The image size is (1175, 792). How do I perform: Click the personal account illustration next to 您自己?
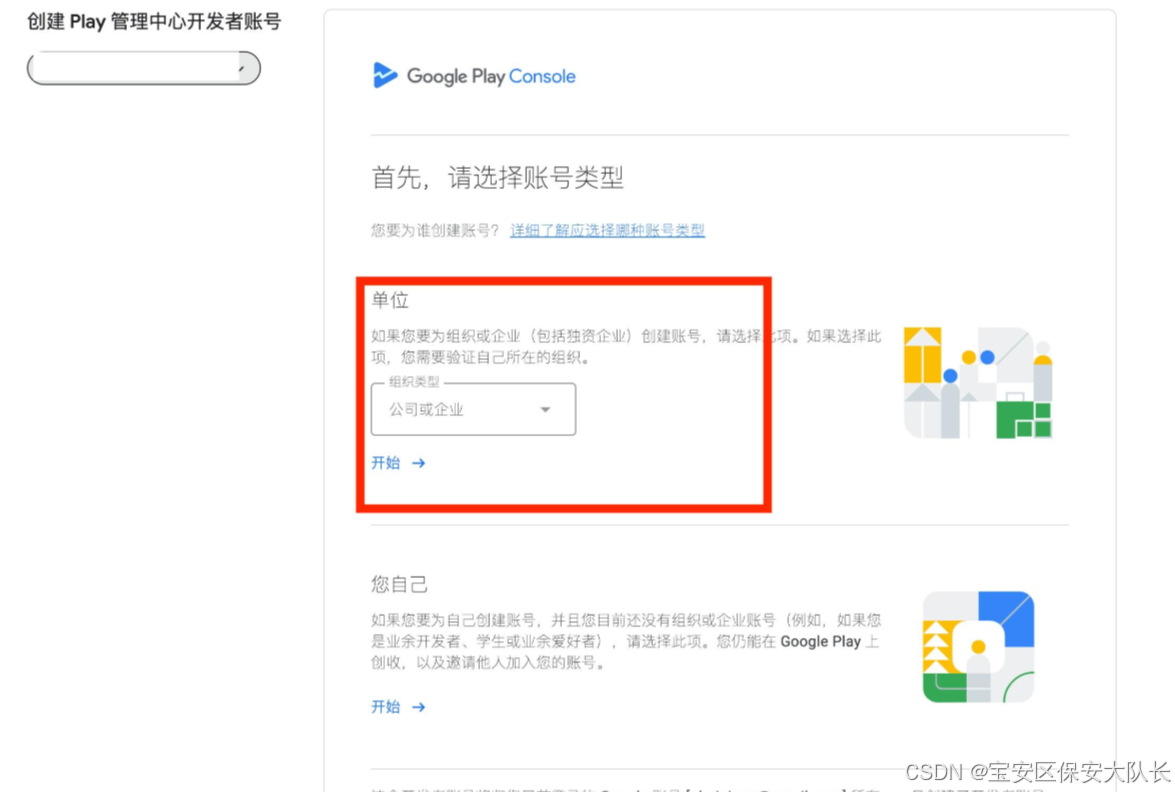point(978,647)
